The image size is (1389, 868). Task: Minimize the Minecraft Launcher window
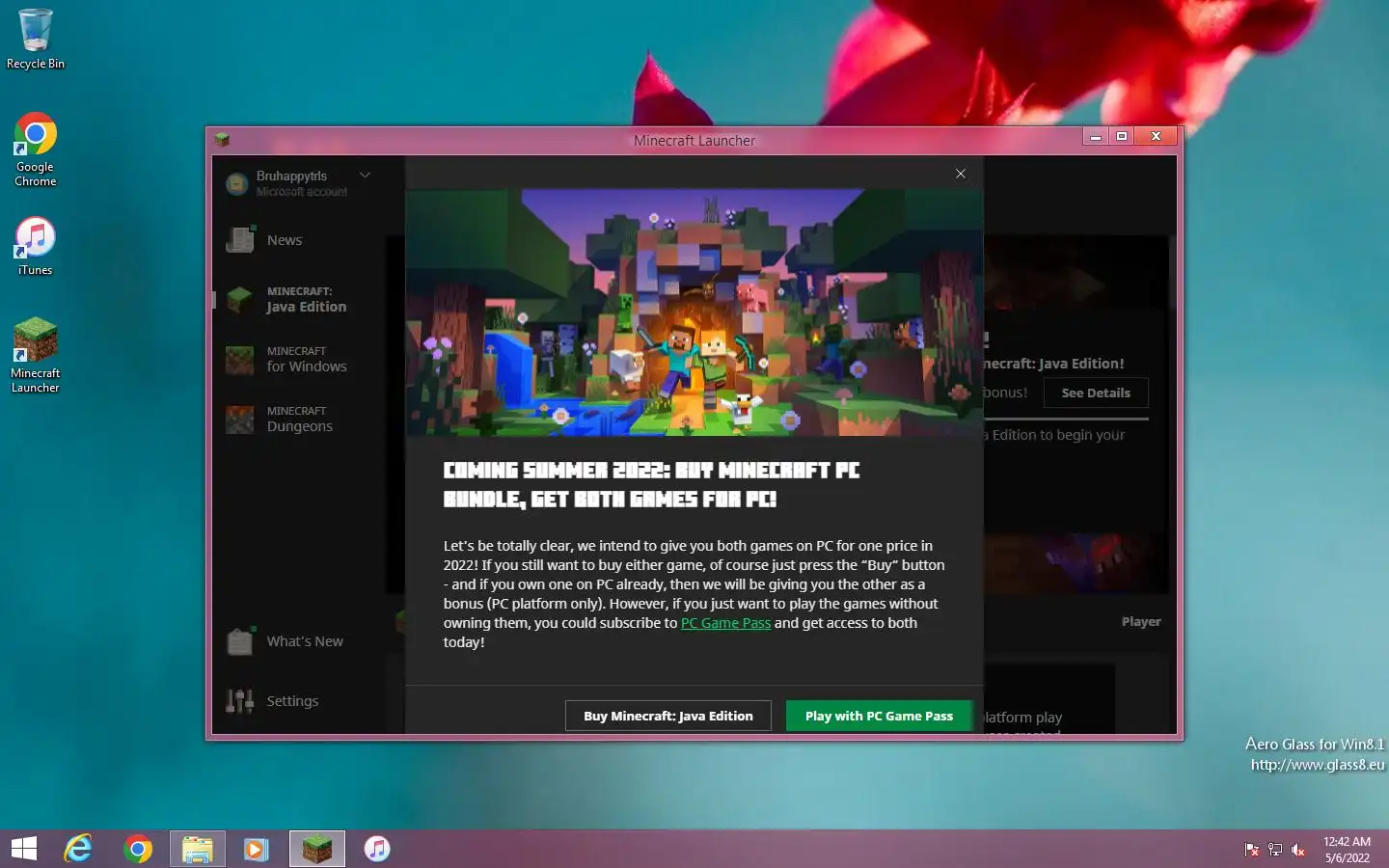(1095, 136)
